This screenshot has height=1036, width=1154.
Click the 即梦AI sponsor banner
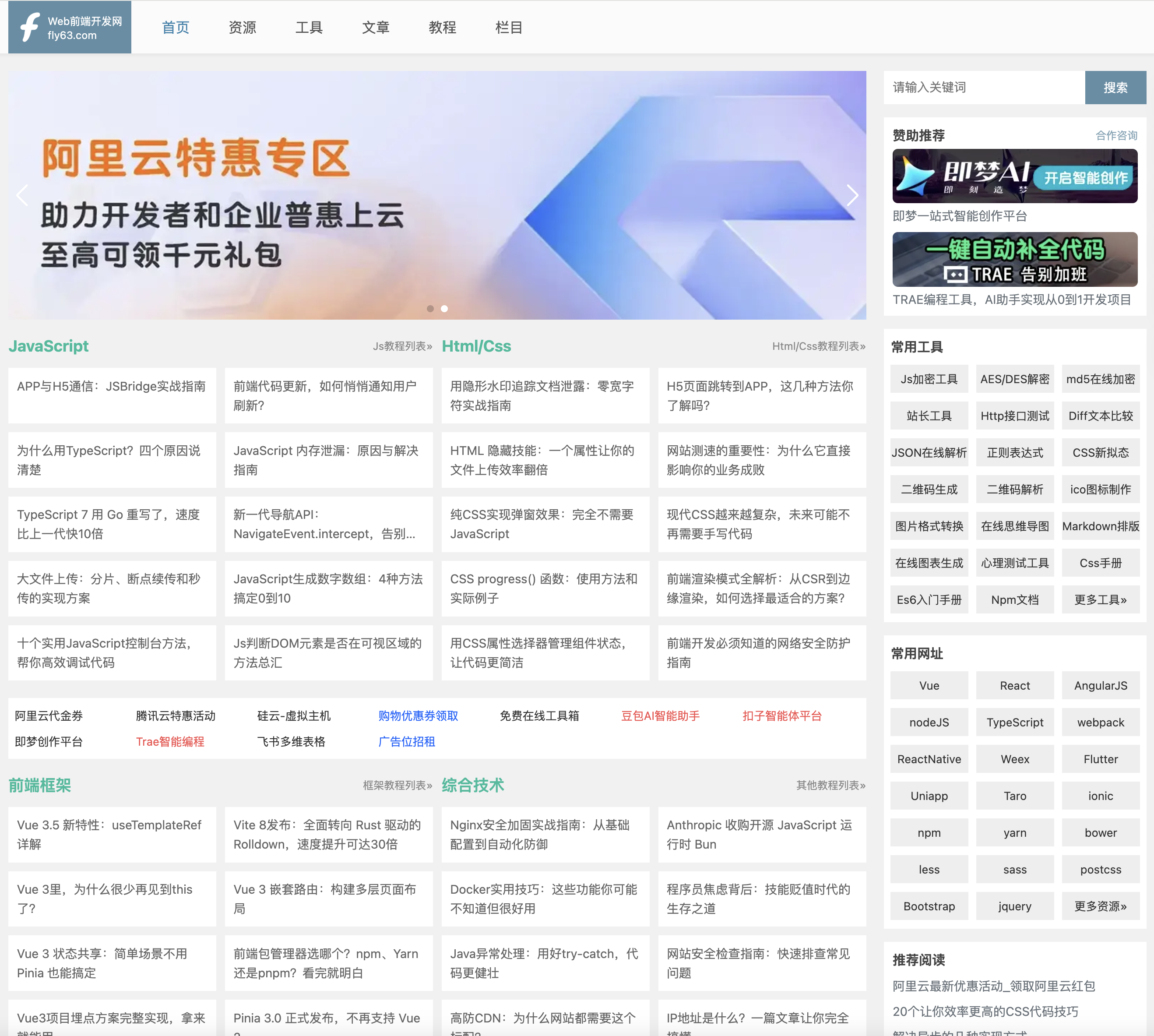pos(1015,176)
